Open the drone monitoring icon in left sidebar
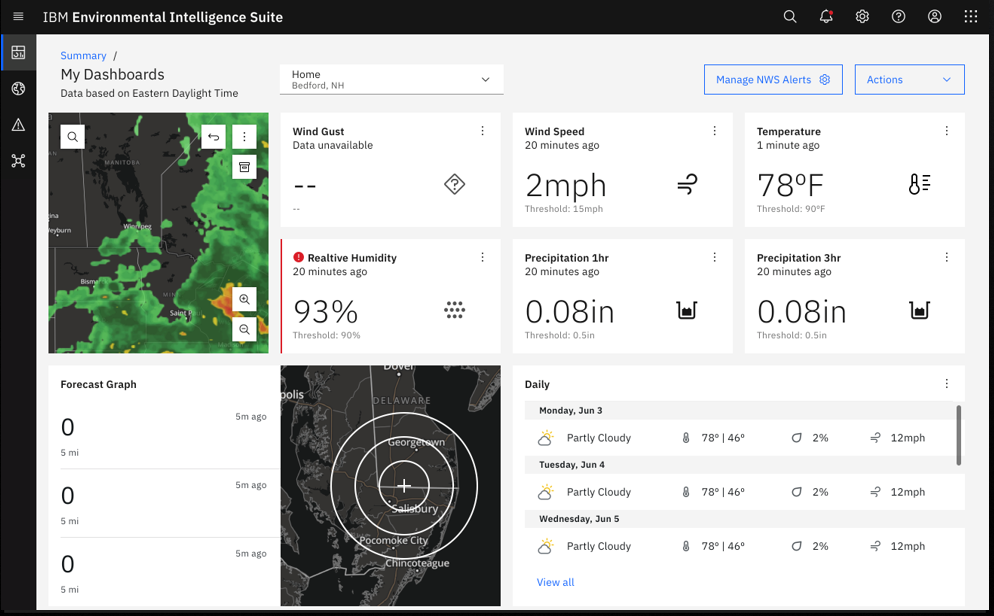The image size is (994, 616). click(18, 161)
